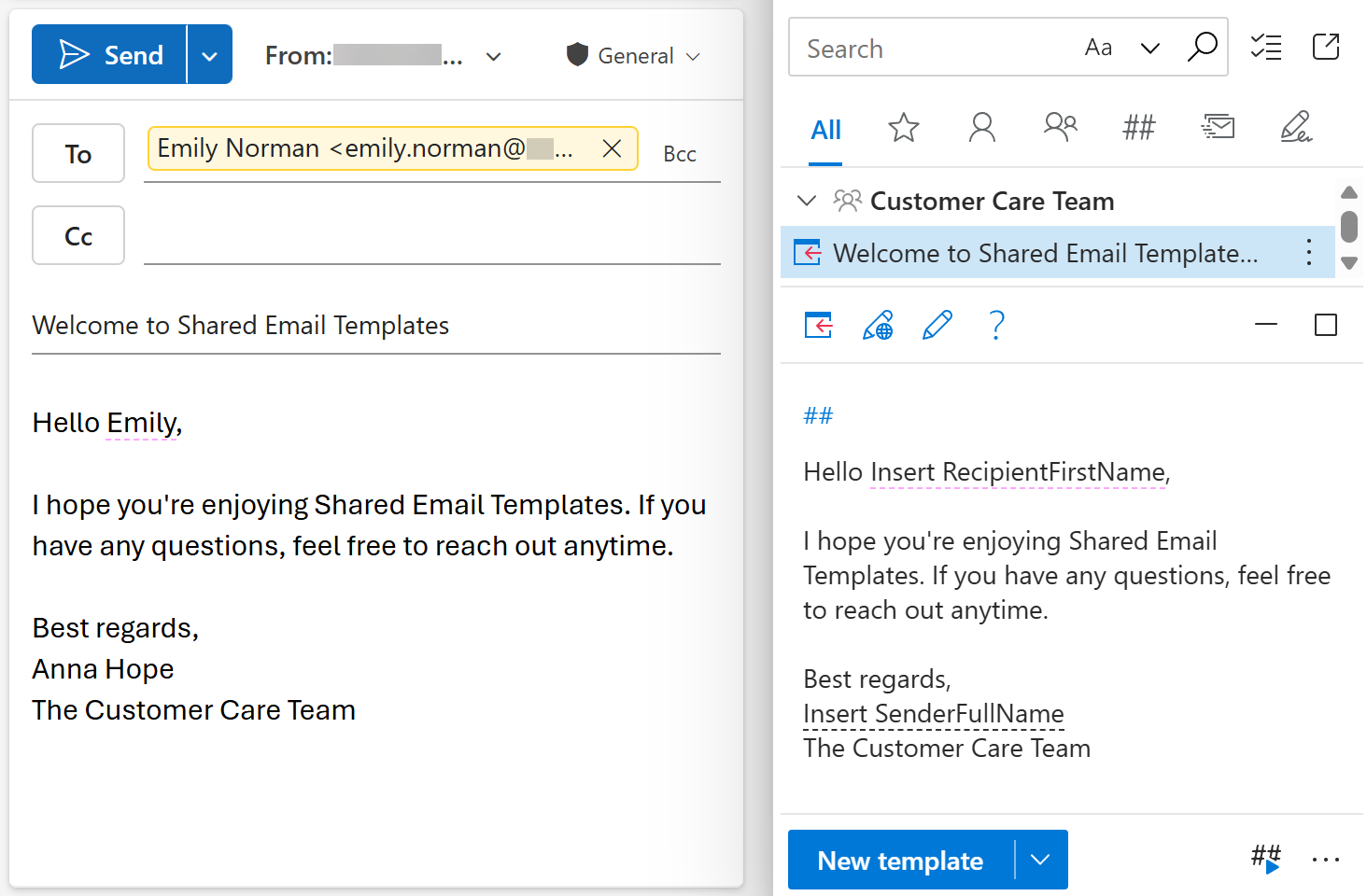Switch to the All templates tab

coord(825,130)
